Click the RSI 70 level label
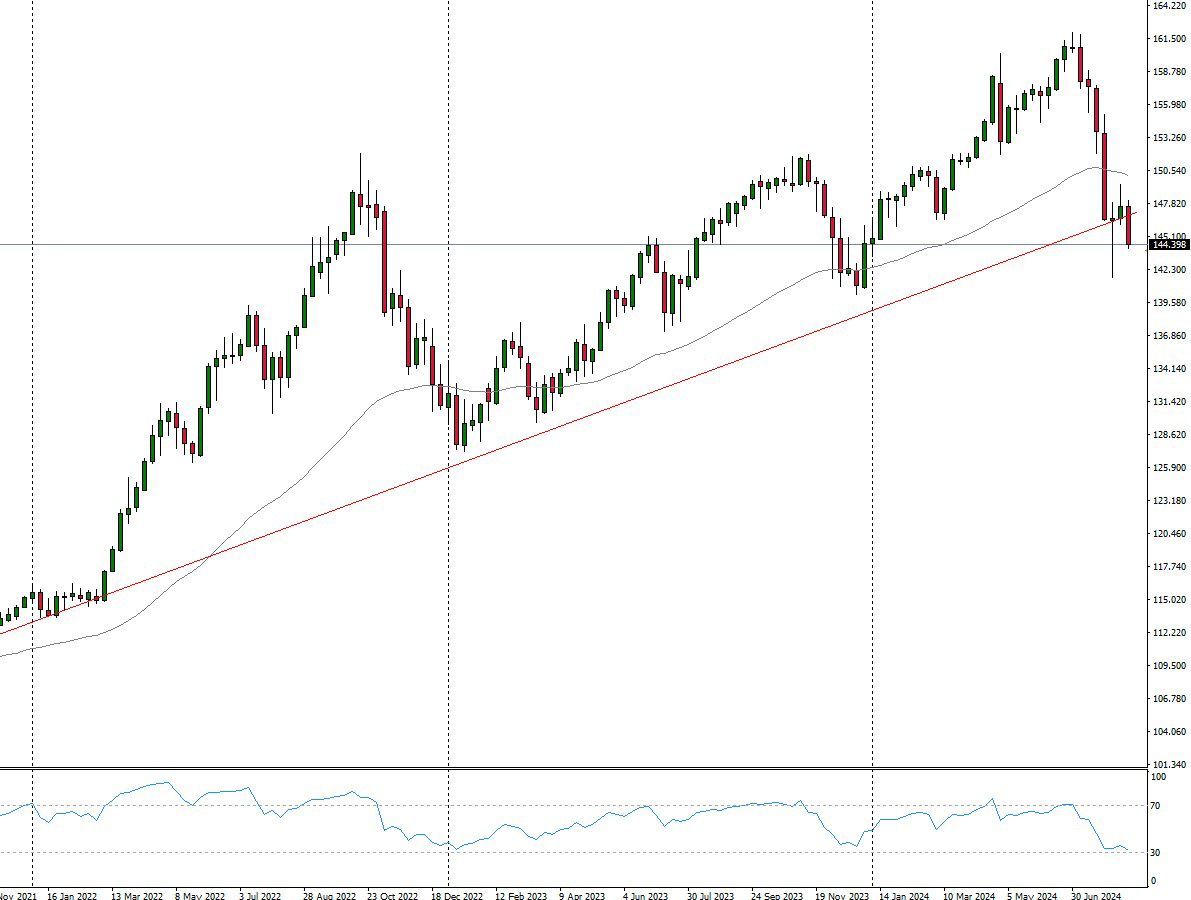This screenshot has width=1191, height=900. click(1159, 805)
